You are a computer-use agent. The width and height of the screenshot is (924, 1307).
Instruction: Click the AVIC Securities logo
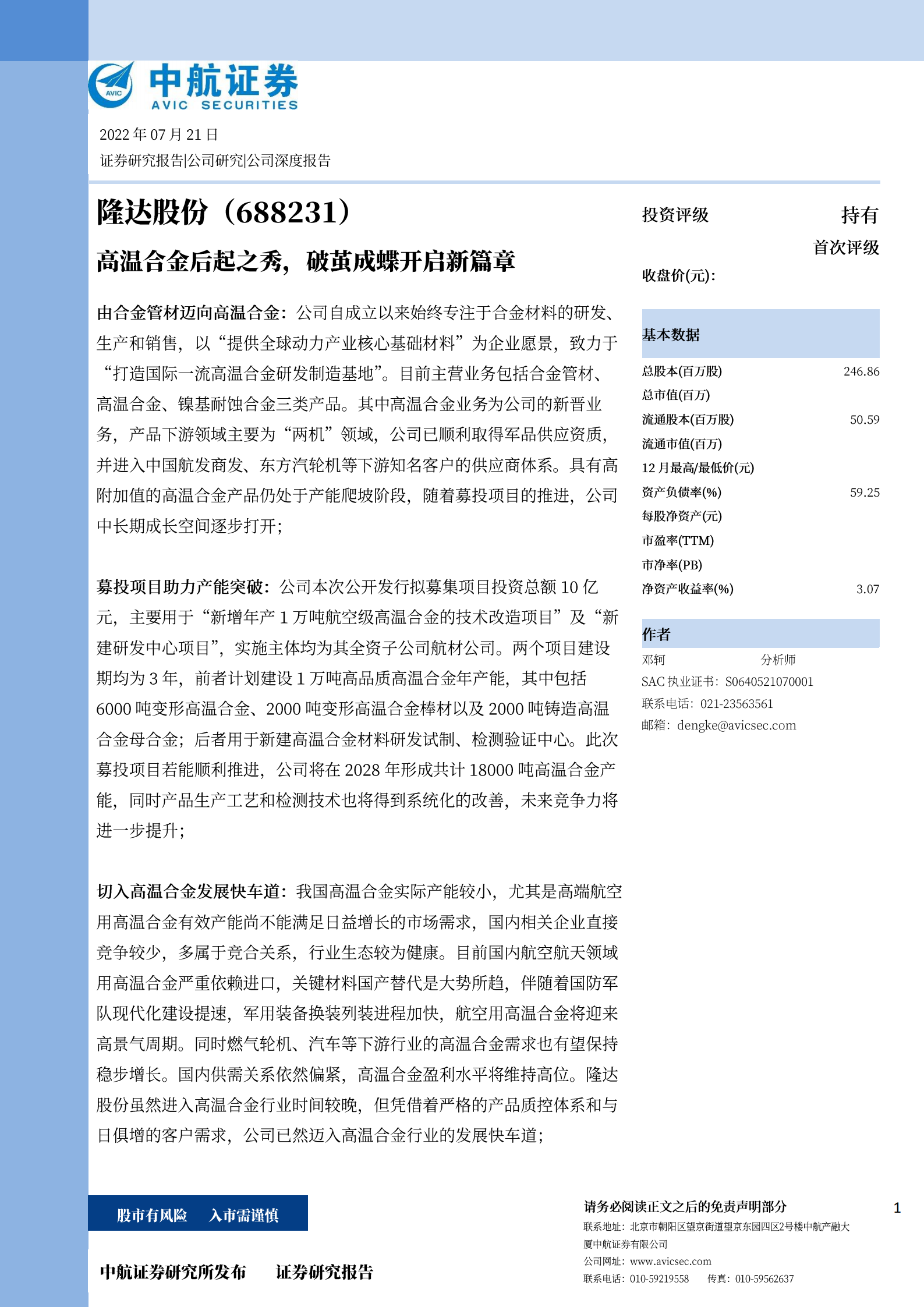coord(193,86)
